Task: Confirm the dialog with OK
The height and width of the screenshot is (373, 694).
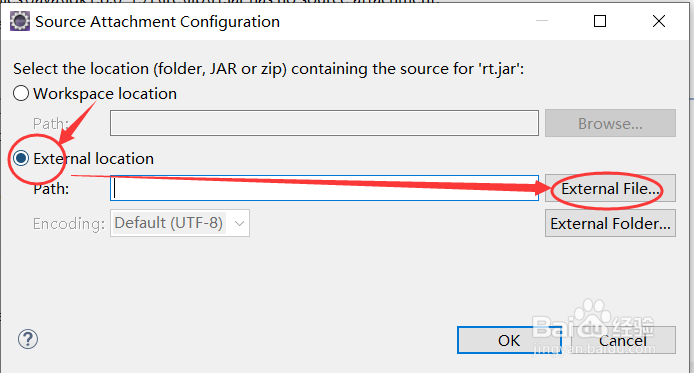Action: click(509, 340)
